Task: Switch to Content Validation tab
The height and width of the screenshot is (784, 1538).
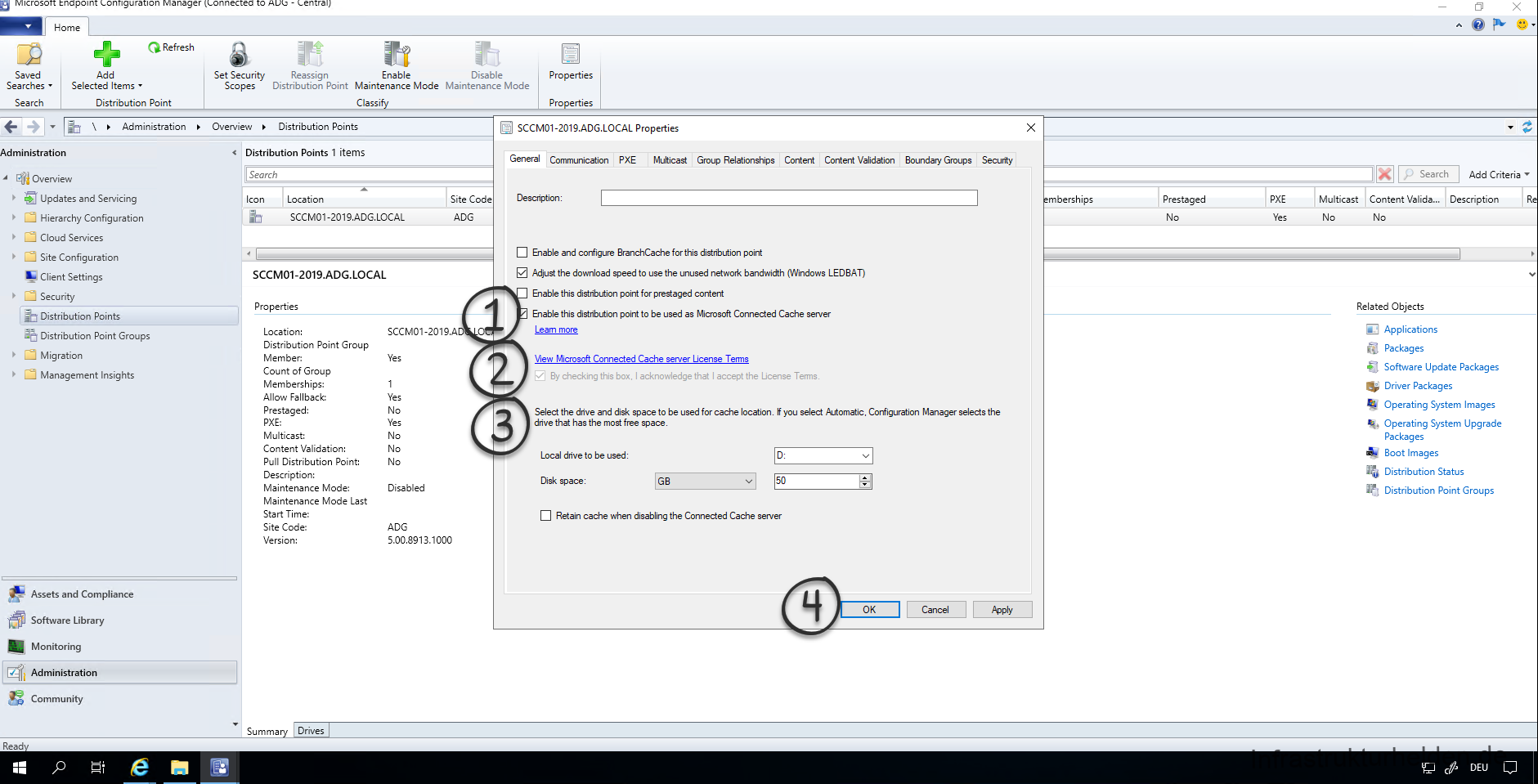Action: pyautogui.click(x=859, y=160)
